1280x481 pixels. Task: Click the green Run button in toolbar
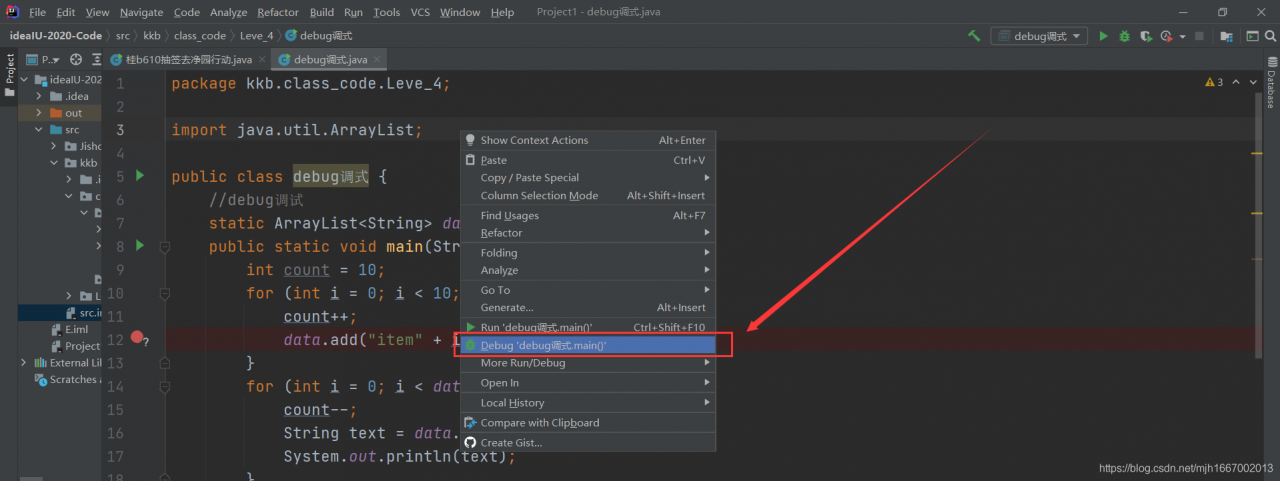pos(1104,36)
